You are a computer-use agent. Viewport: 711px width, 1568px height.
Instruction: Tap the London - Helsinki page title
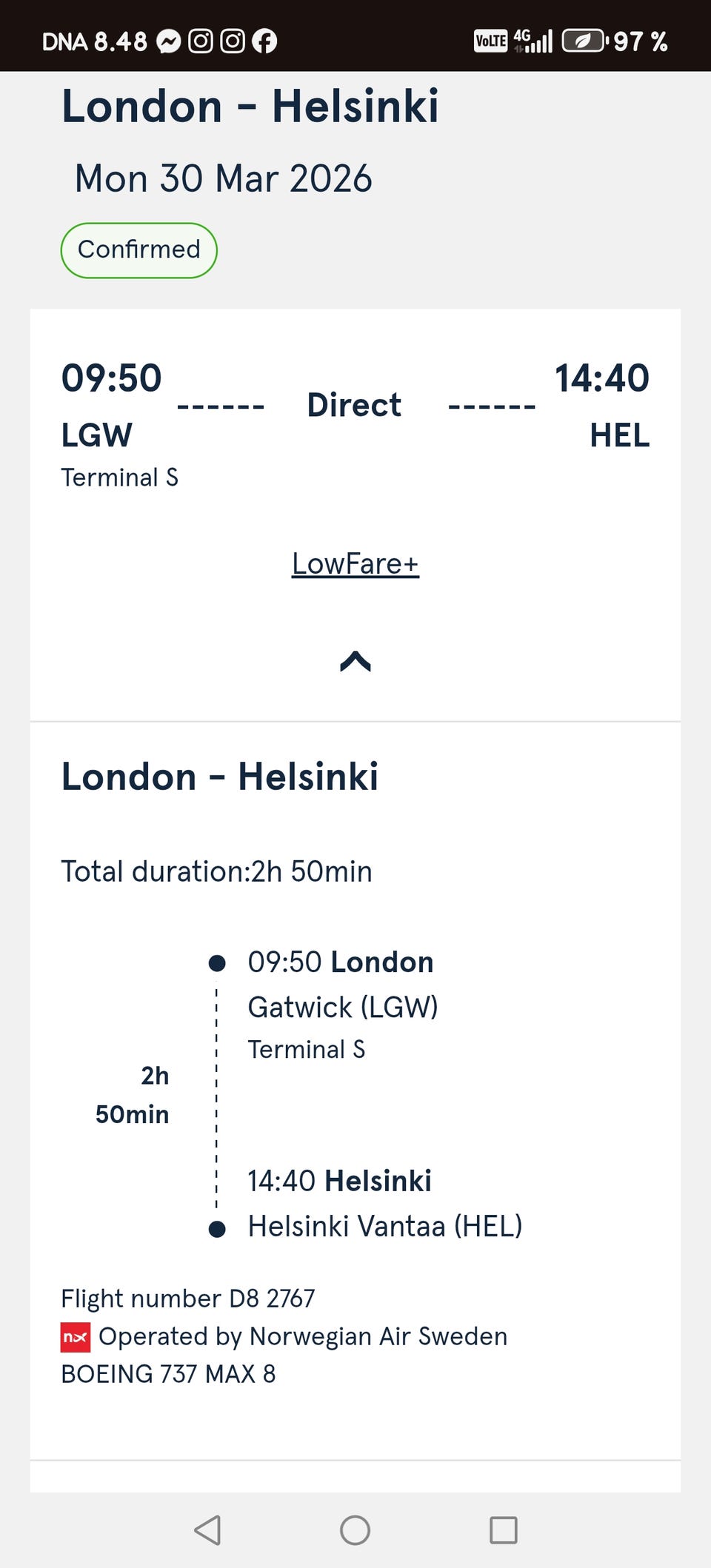click(x=250, y=106)
